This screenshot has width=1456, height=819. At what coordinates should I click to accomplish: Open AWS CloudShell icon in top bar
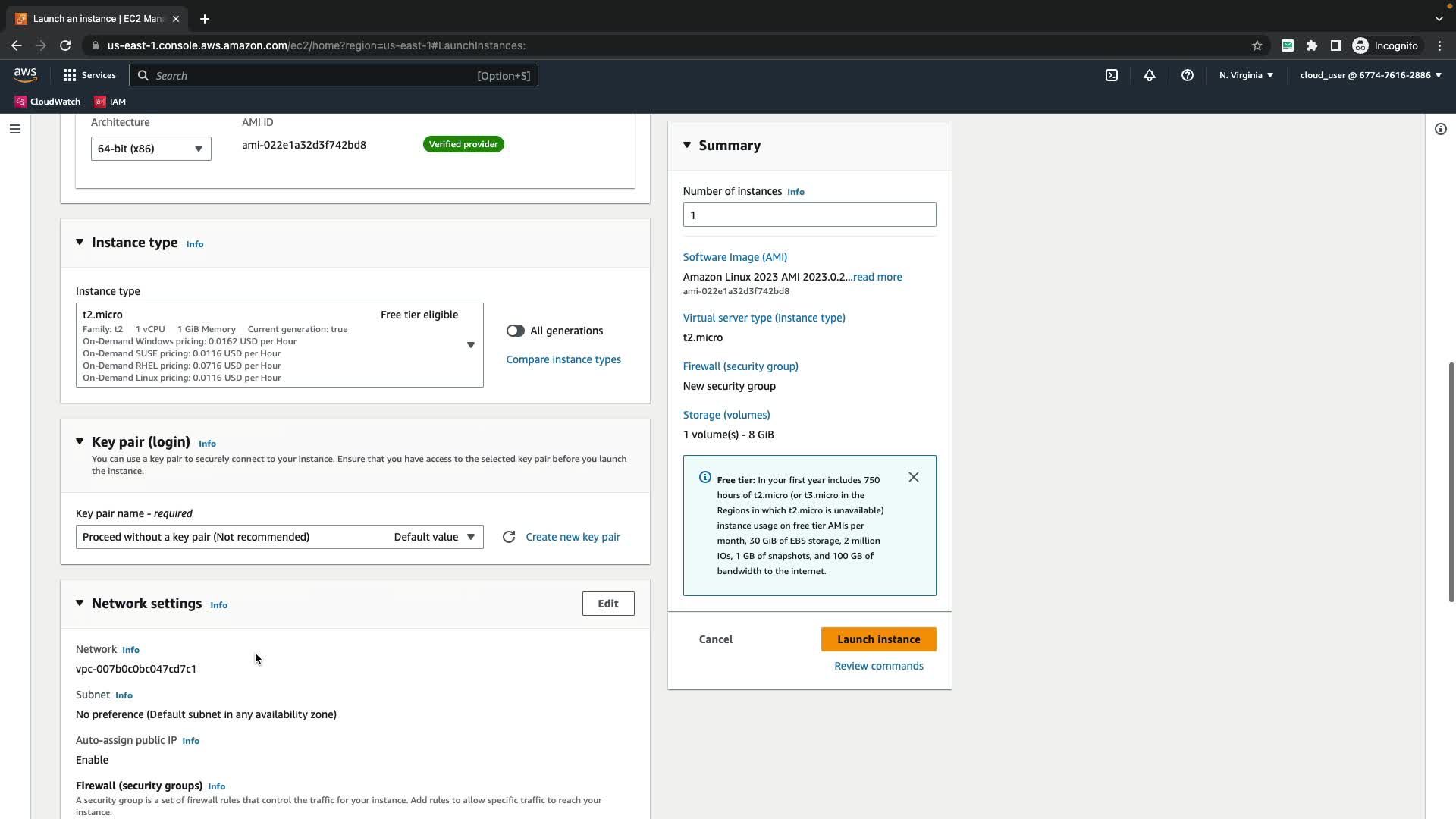1111,75
